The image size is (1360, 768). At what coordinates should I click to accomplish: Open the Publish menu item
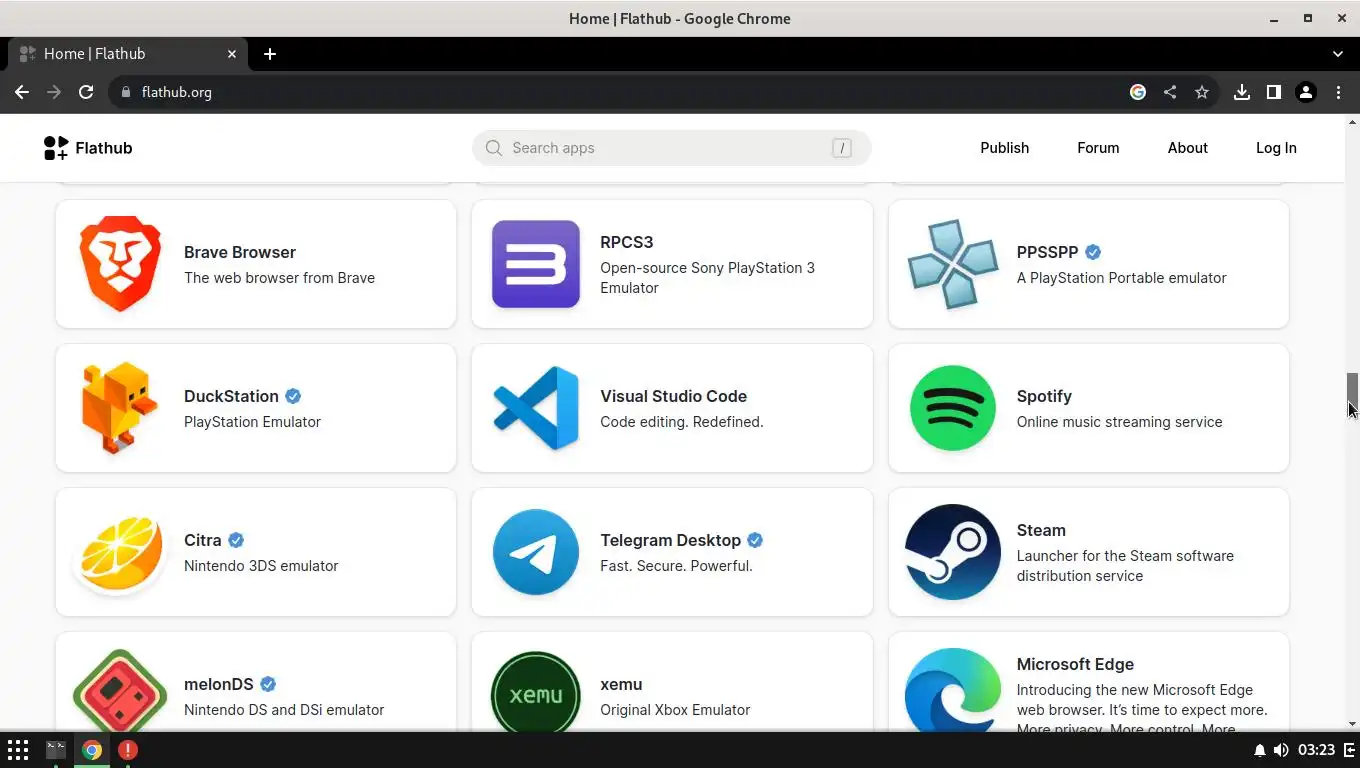(x=1004, y=148)
